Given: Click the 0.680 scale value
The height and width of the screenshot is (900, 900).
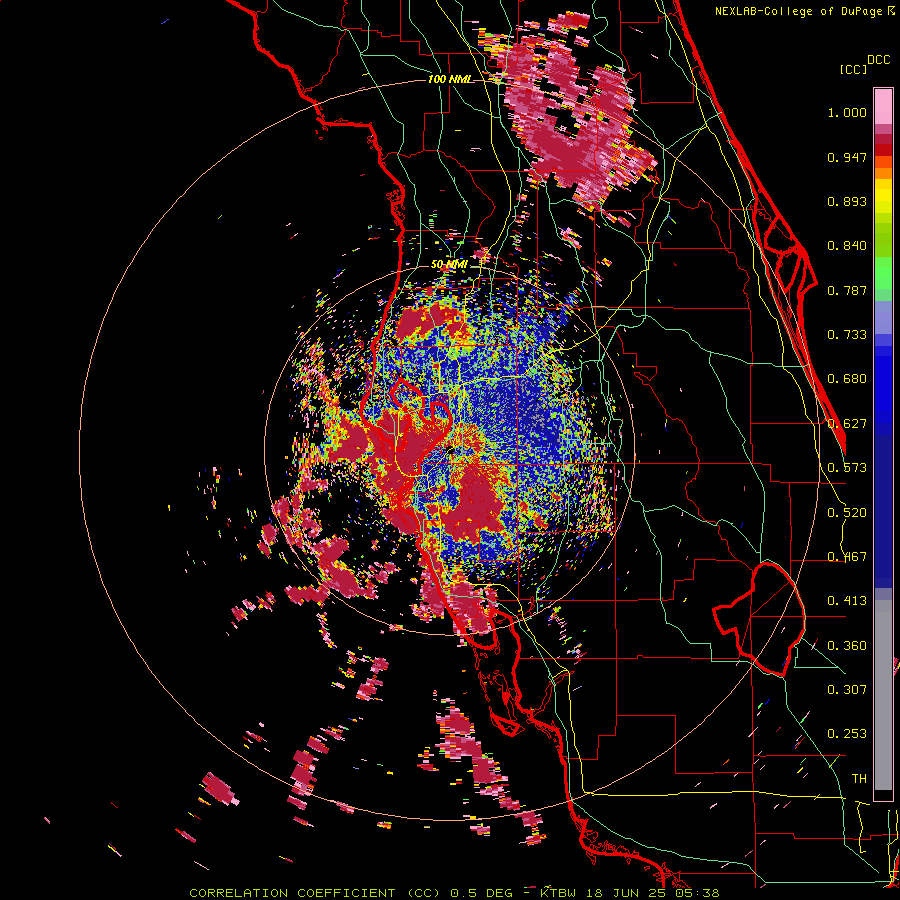Looking at the screenshot, I should pyautogui.click(x=847, y=379).
